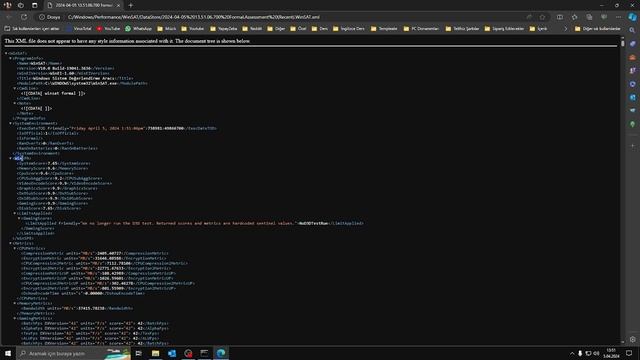Open the YapayZeka bookmarks folder
640x360 pixels.
coord(224,29)
